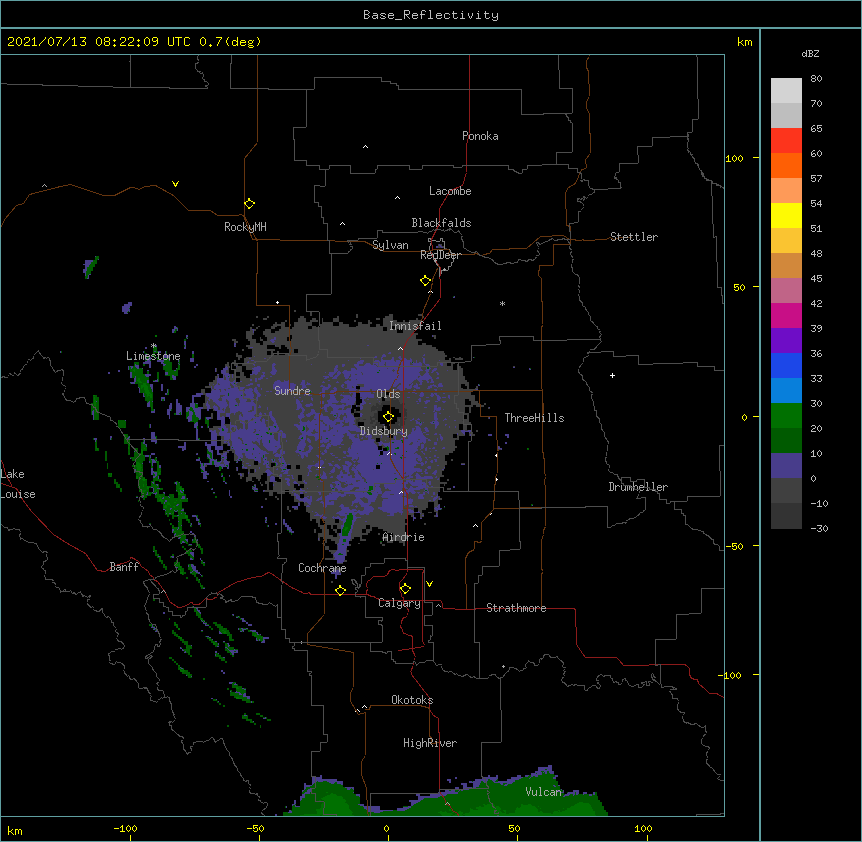The width and height of the screenshot is (862, 842).
Task: Click the white plus marker west of Drumheller
Action: [612, 375]
